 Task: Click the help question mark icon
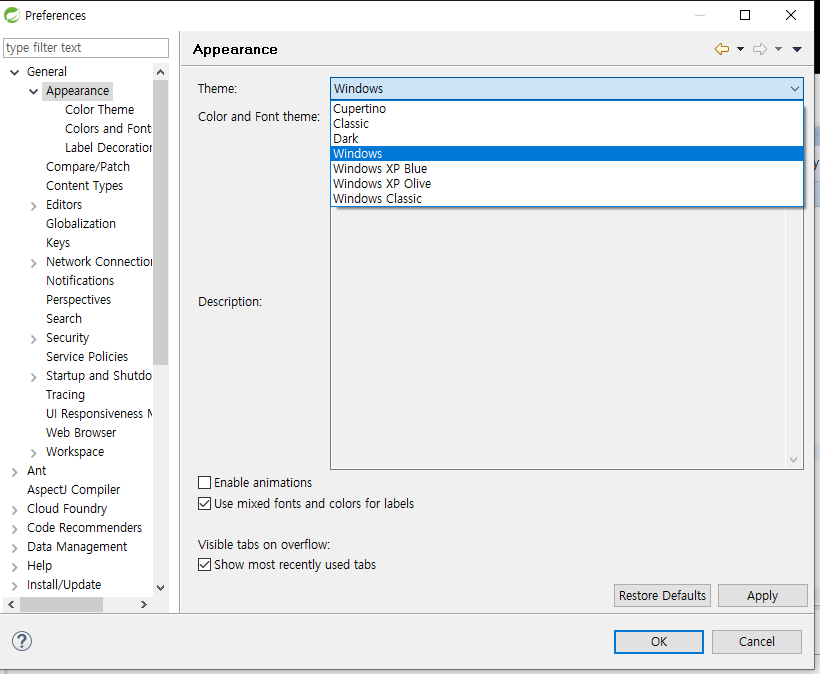coord(22,641)
